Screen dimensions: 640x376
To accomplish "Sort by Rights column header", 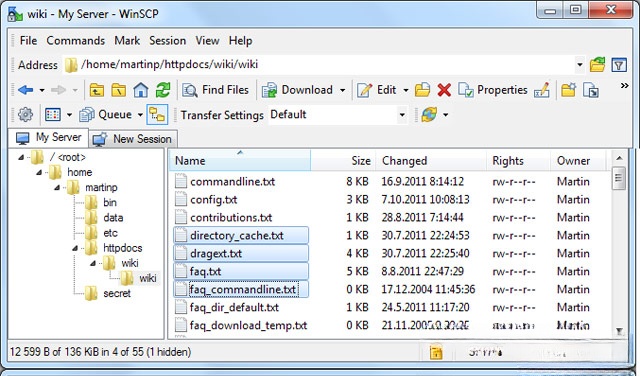I will pos(519,160).
